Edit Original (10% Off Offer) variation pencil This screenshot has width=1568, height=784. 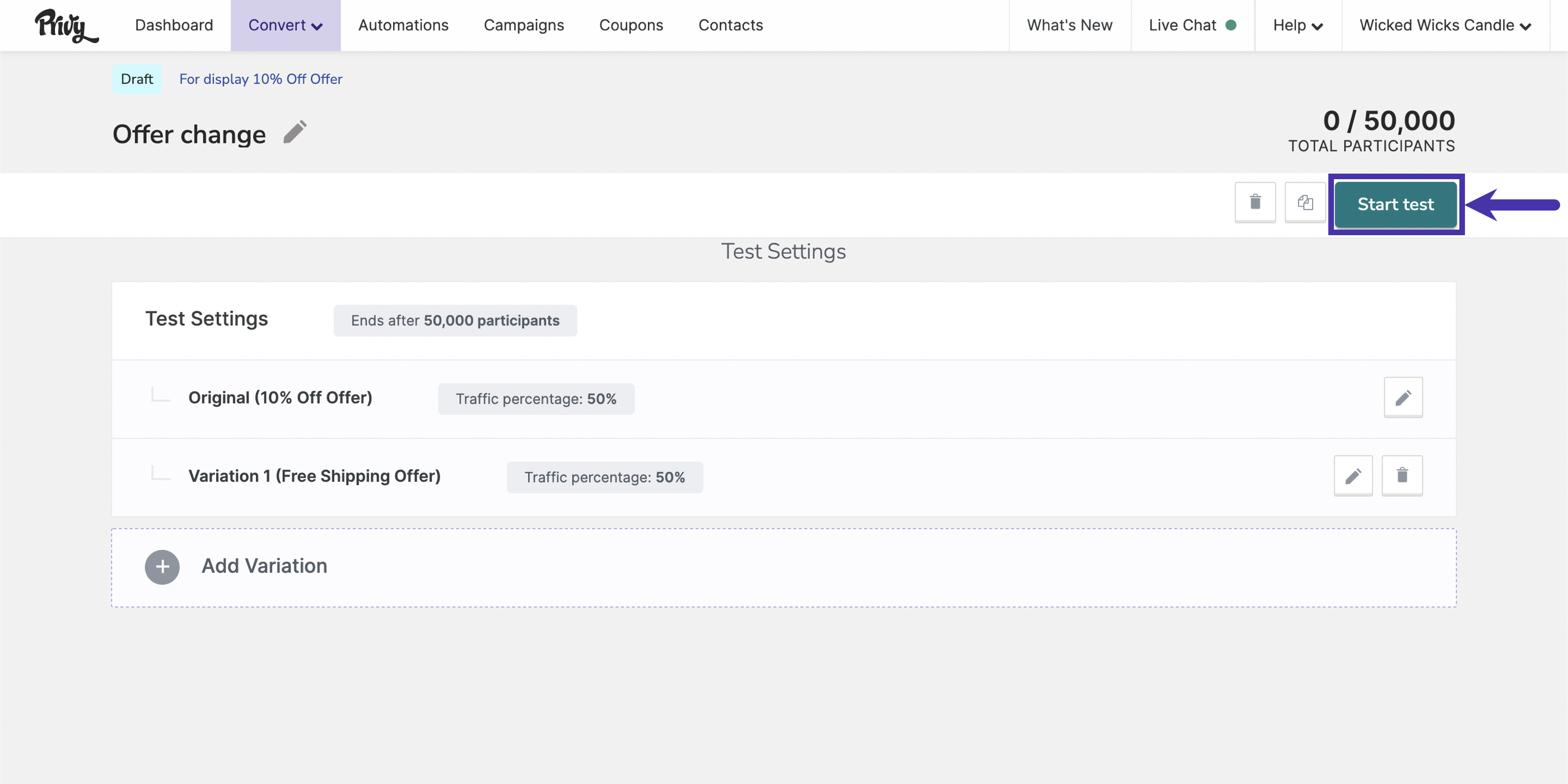1403,398
